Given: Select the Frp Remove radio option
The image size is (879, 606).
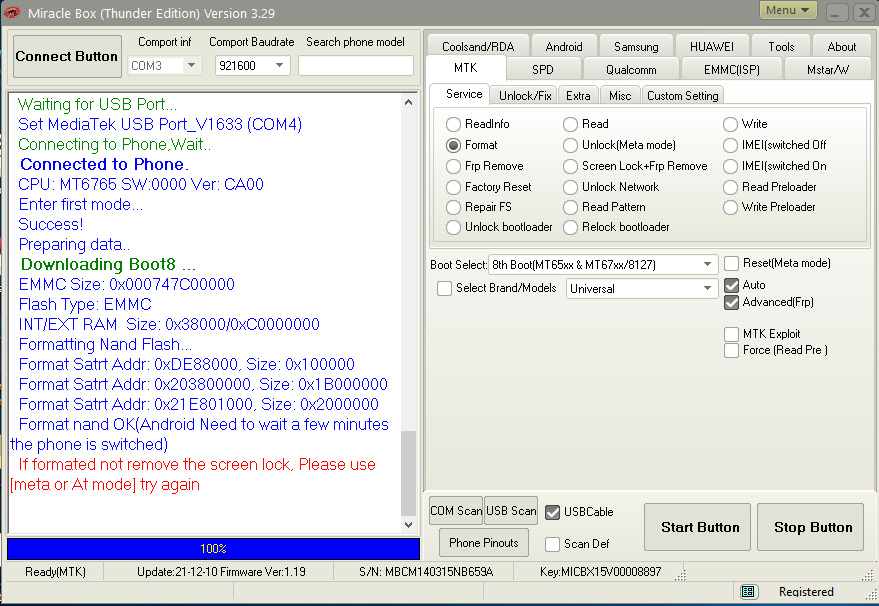Looking at the screenshot, I should (x=453, y=166).
